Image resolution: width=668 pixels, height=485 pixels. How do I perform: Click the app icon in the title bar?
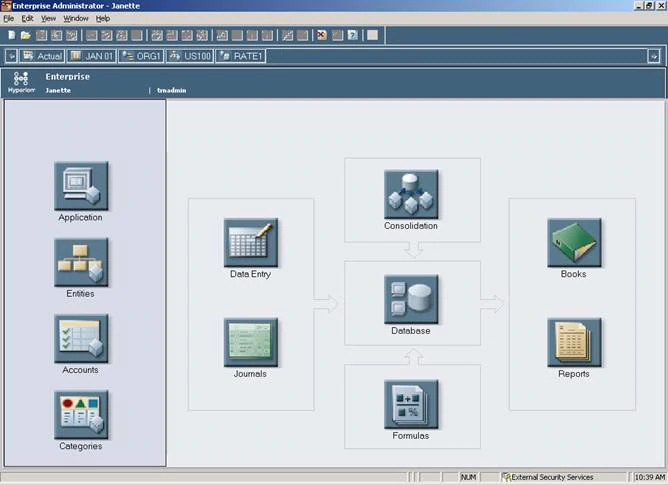tap(6, 6)
